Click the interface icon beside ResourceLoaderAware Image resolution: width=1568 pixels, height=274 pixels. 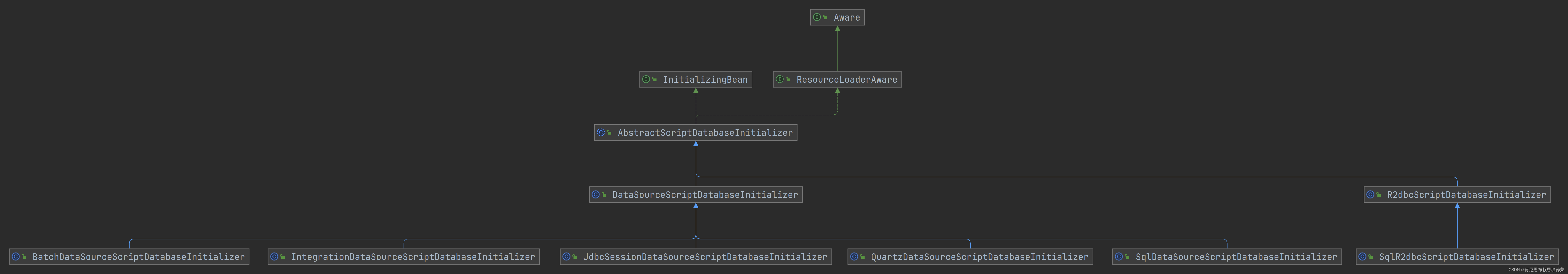coord(780,79)
